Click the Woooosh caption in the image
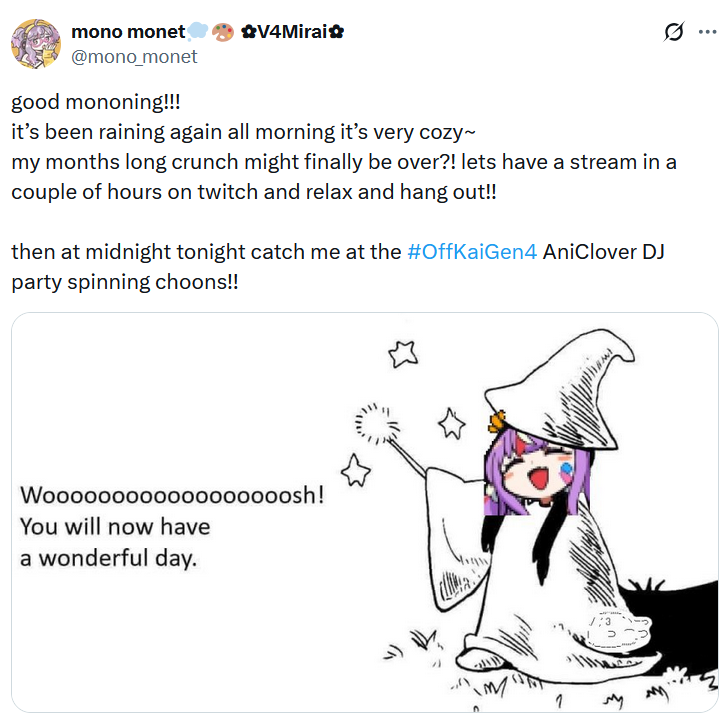This screenshot has width=728, height=715. [172, 526]
